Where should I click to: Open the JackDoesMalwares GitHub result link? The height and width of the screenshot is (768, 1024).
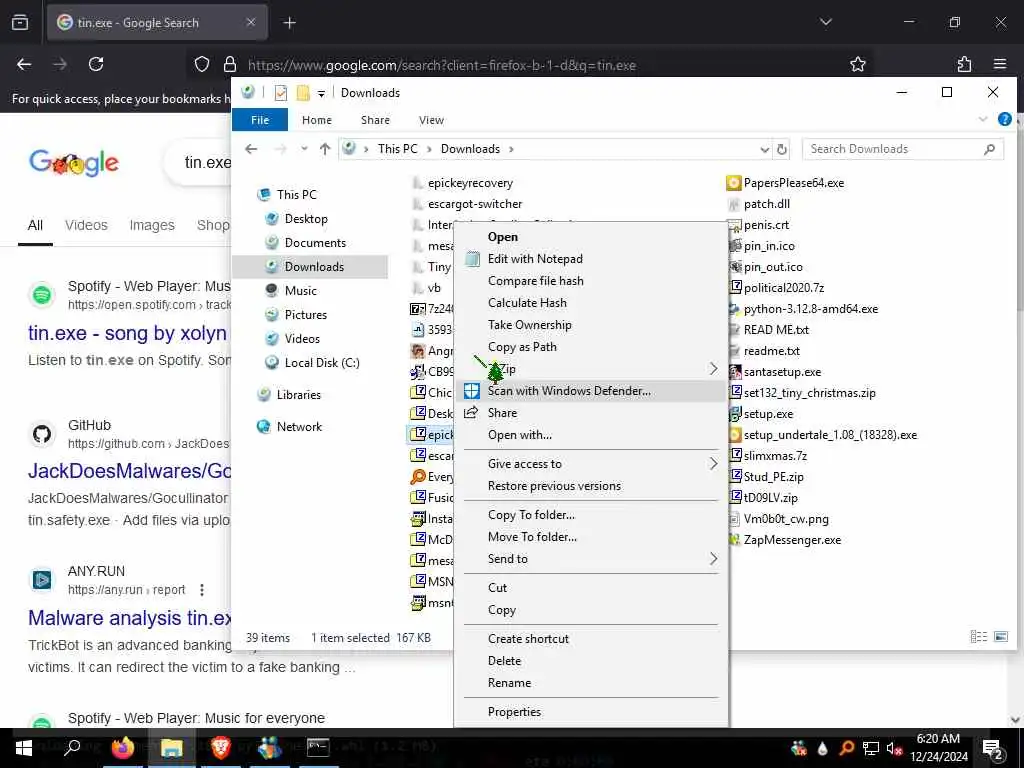click(129, 471)
